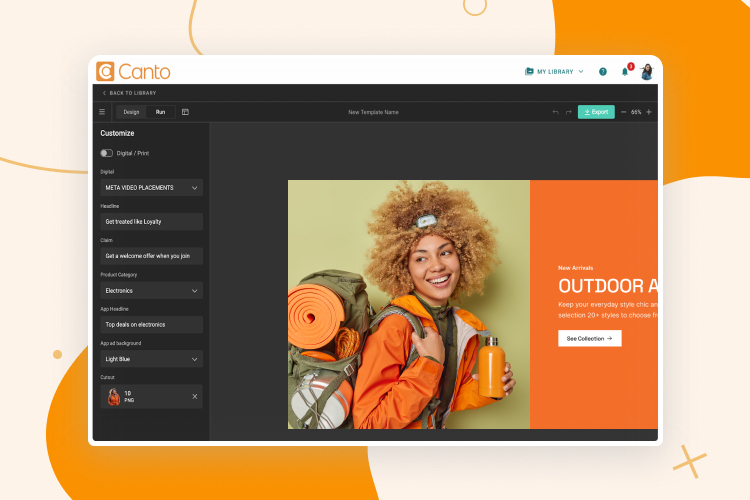
Task: Zoom out with the minus icon
Action: pyautogui.click(x=623, y=112)
